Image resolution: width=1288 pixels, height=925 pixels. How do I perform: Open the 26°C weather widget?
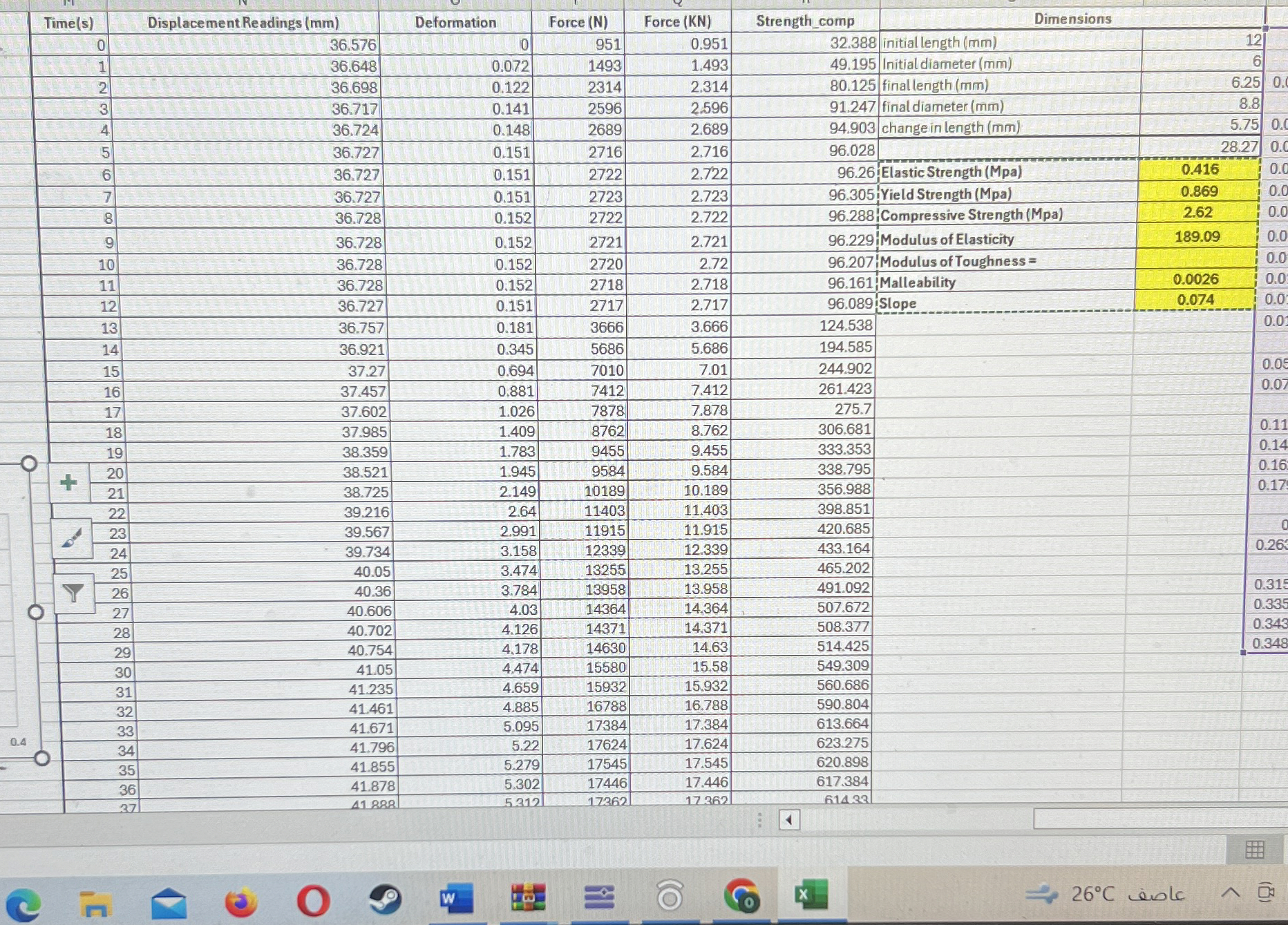pos(1106,894)
